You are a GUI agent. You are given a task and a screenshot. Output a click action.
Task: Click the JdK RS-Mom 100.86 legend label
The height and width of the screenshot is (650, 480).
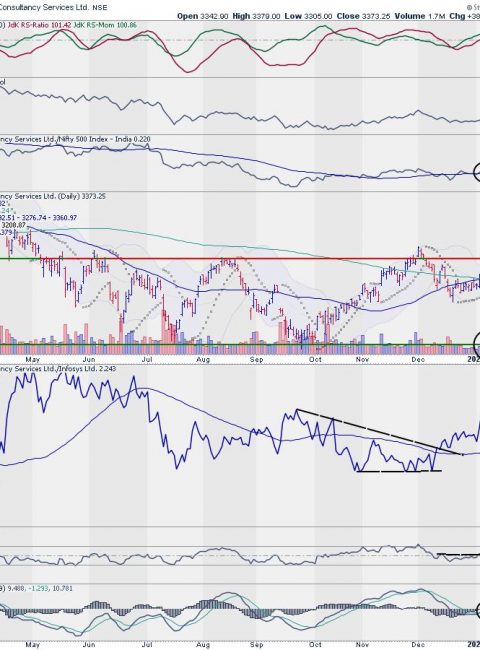coord(105,25)
